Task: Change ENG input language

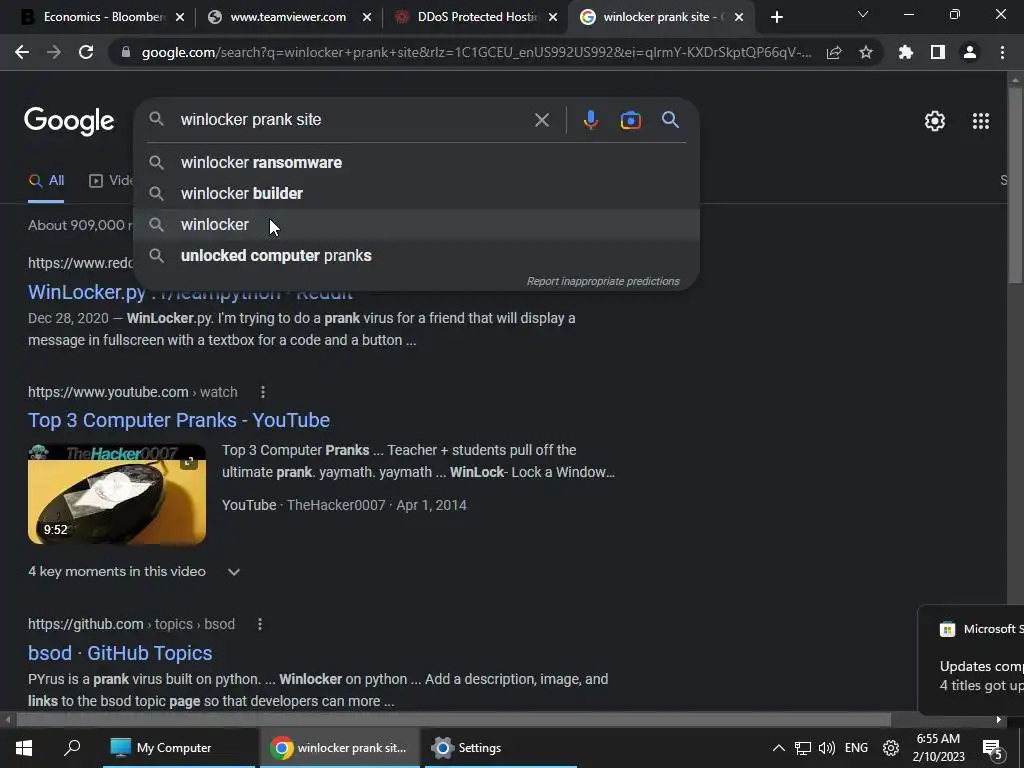Action: tap(856, 748)
